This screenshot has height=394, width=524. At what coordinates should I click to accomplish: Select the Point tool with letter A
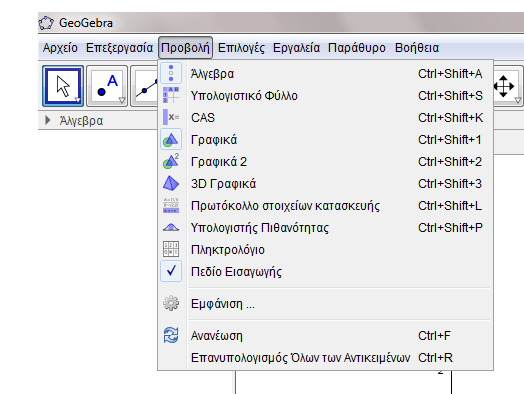107,86
